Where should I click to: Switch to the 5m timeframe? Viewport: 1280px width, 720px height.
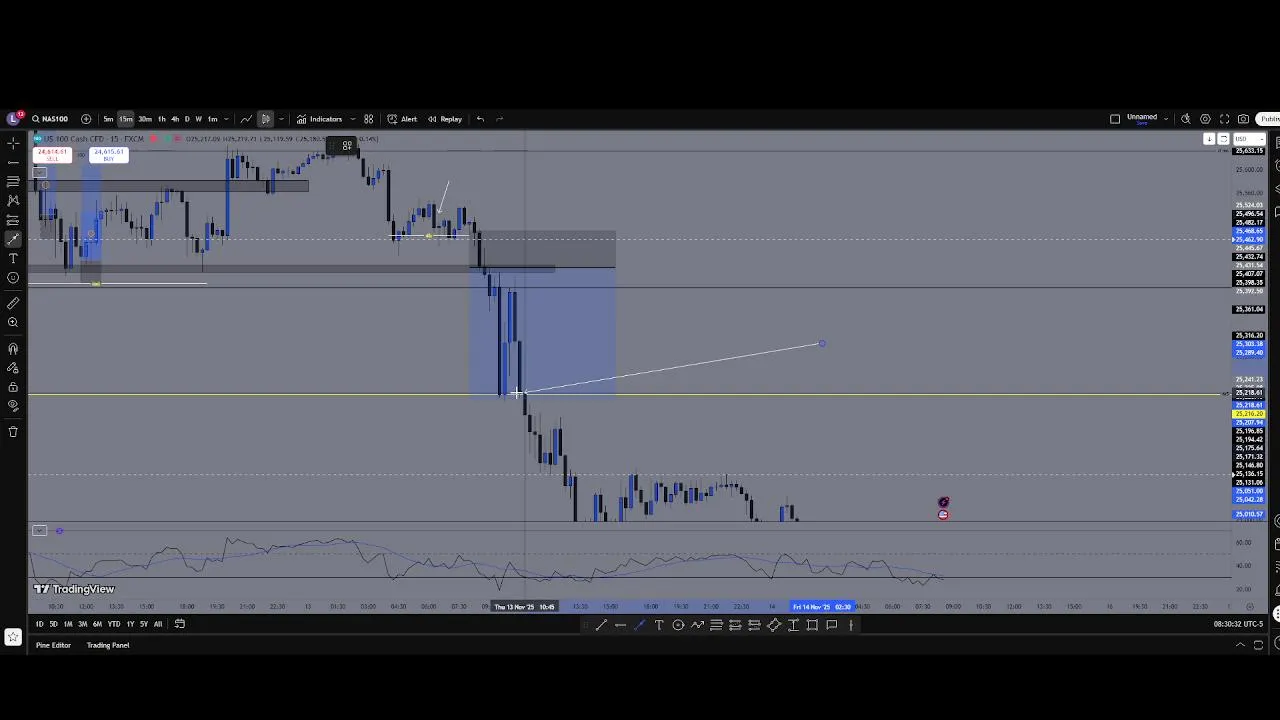[108, 119]
